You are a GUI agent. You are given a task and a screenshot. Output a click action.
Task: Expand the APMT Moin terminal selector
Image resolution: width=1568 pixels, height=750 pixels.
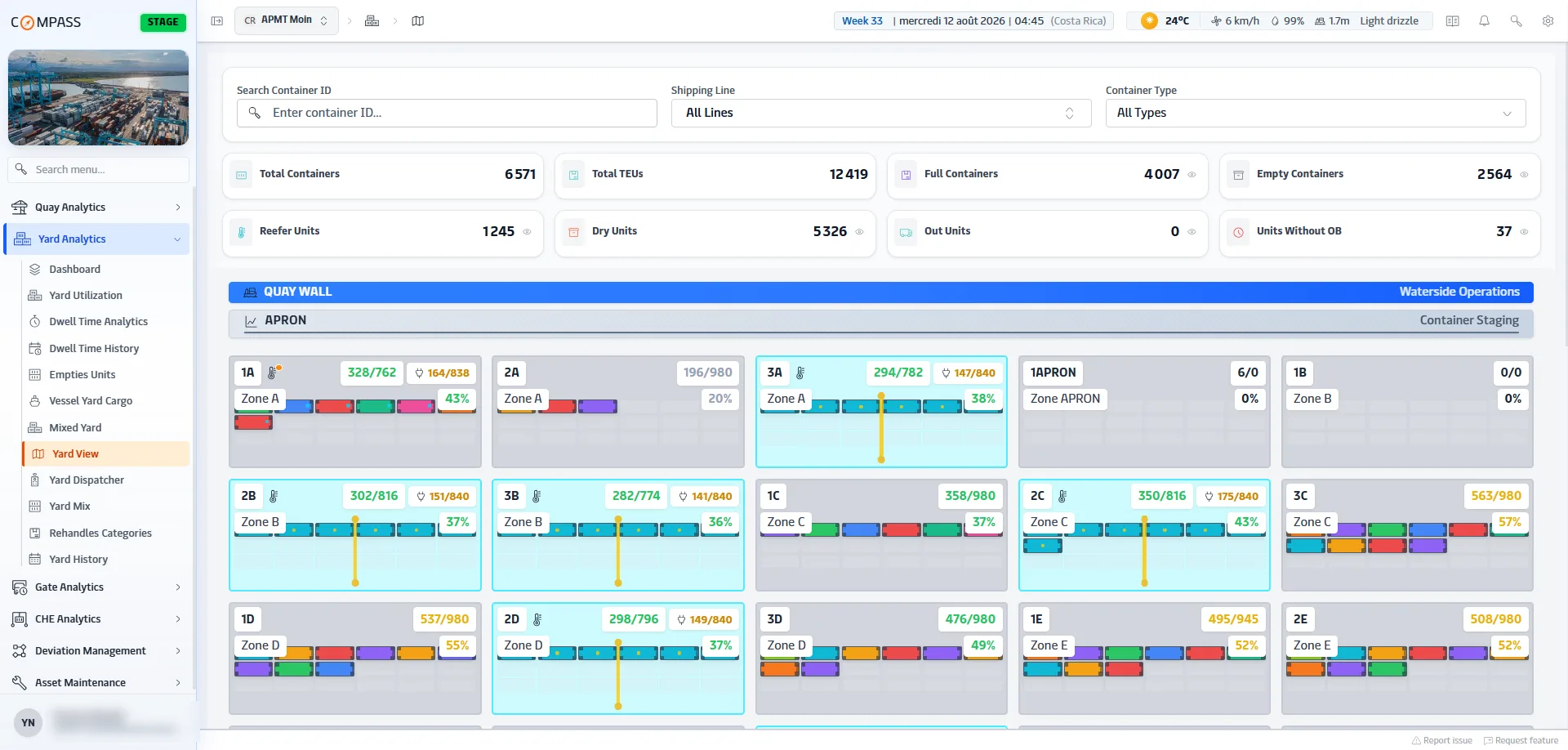pos(286,20)
